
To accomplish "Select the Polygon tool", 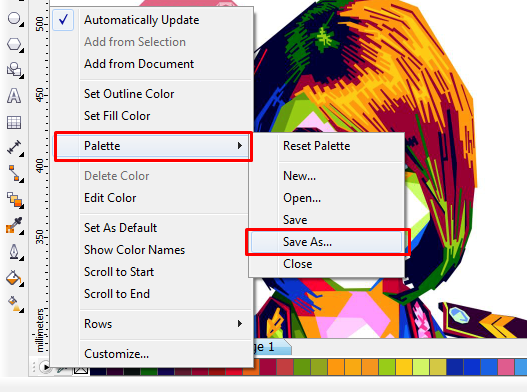I will (14, 44).
